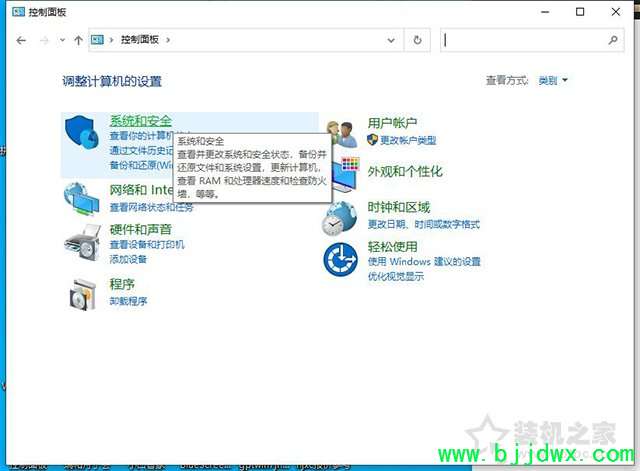The image size is (640, 471).
Task: Open the System and Security shield icon
Action: [x=82, y=132]
